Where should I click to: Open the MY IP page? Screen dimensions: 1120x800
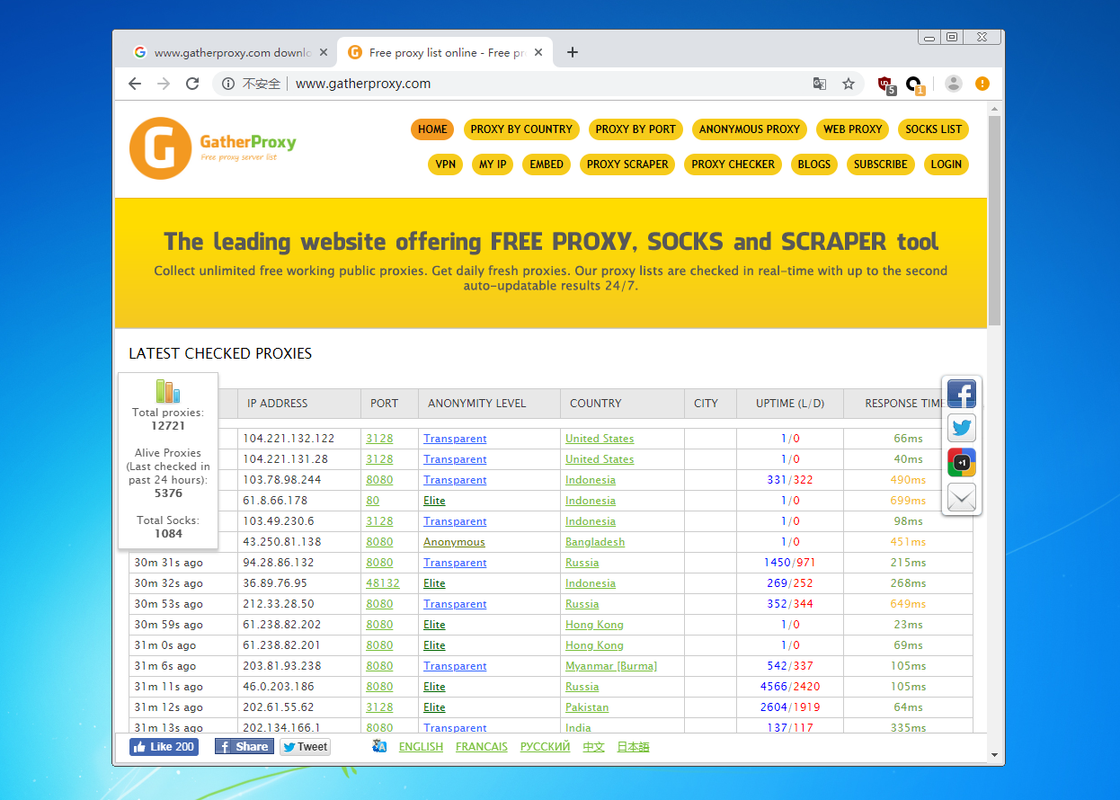coord(492,164)
